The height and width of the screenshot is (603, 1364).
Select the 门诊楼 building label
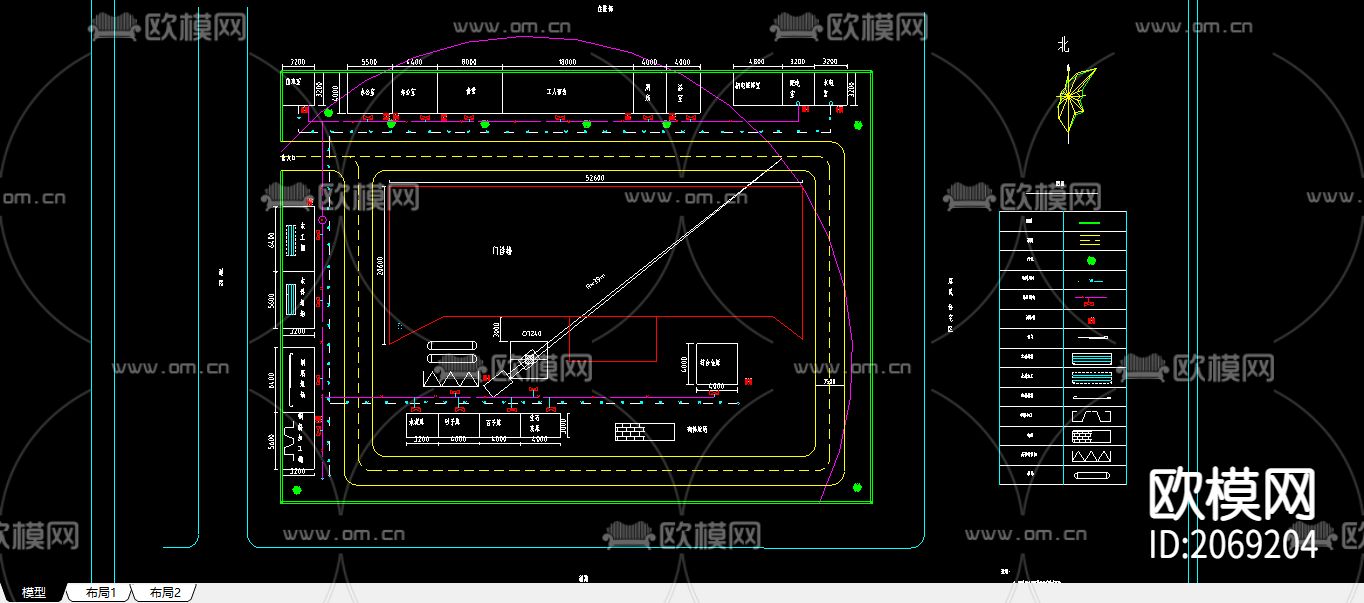pos(501,250)
